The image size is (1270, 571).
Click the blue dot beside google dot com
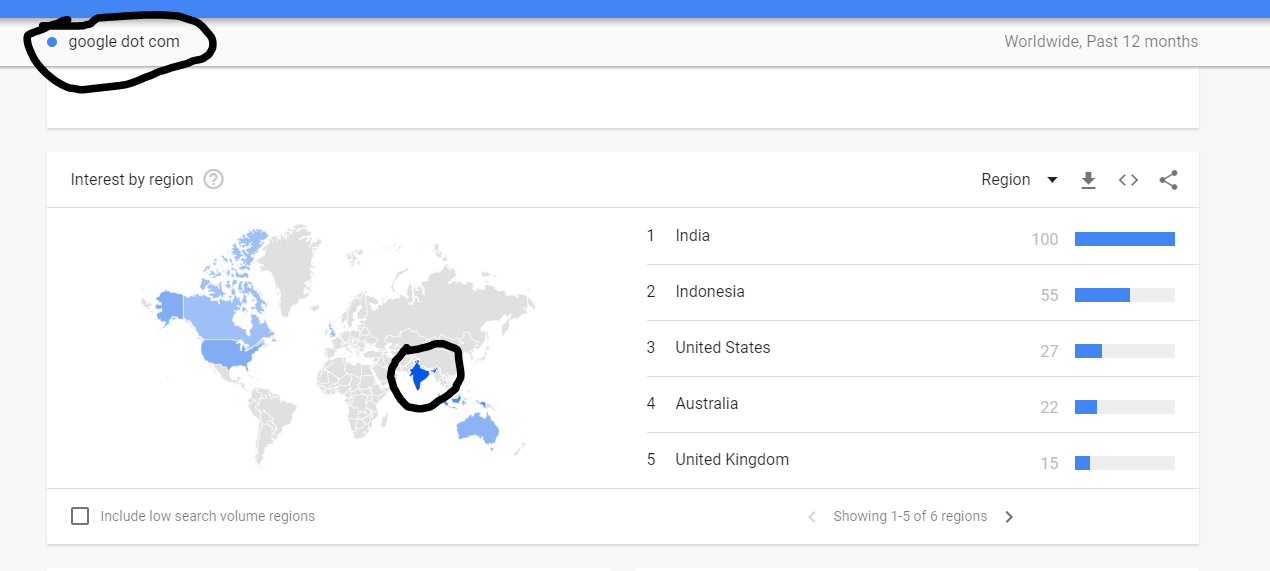(52, 42)
